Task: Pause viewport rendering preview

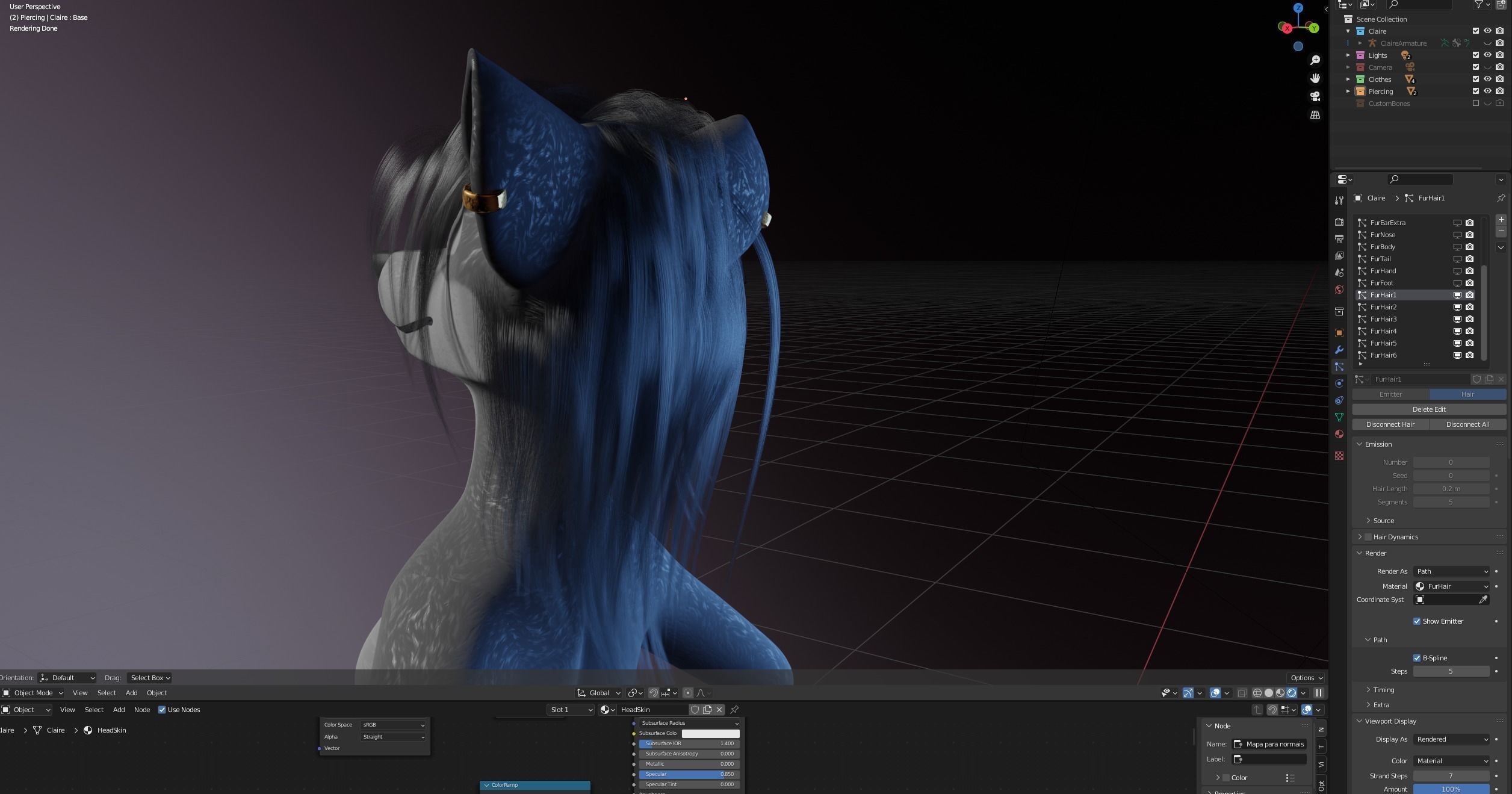Action: (x=1318, y=693)
